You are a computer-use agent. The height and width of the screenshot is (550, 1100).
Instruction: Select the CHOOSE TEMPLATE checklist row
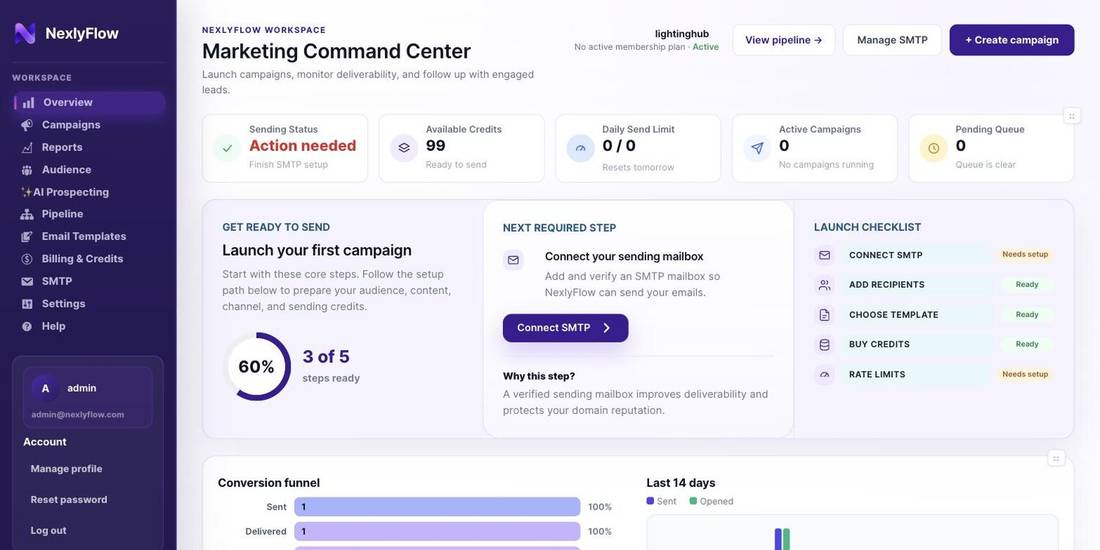(934, 315)
